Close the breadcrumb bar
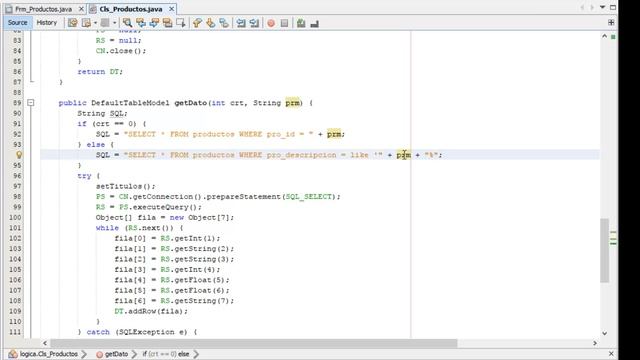640x360 pixels. point(611,353)
